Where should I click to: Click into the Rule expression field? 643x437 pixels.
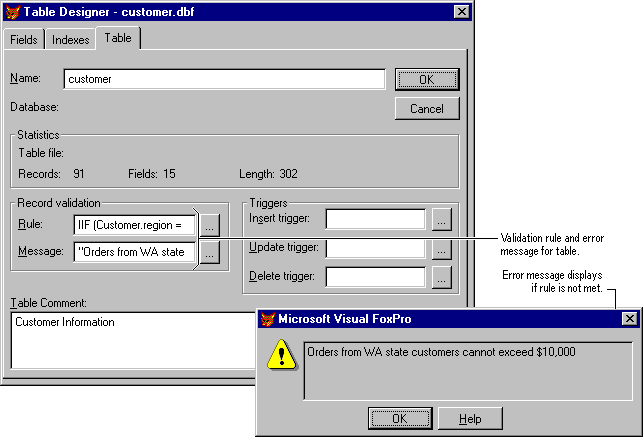[134, 225]
